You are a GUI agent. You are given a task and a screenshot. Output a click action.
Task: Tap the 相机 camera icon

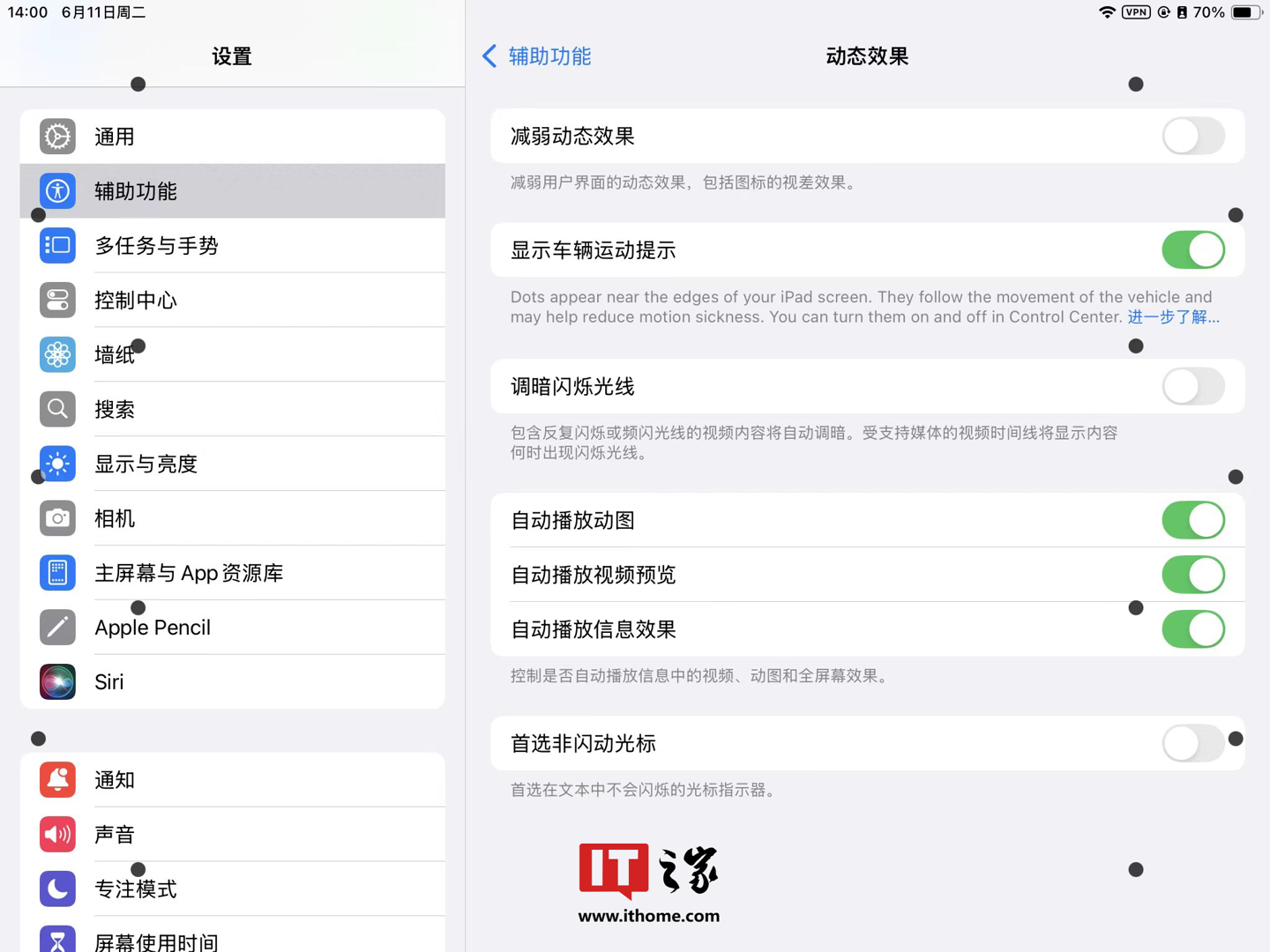pyautogui.click(x=57, y=518)
